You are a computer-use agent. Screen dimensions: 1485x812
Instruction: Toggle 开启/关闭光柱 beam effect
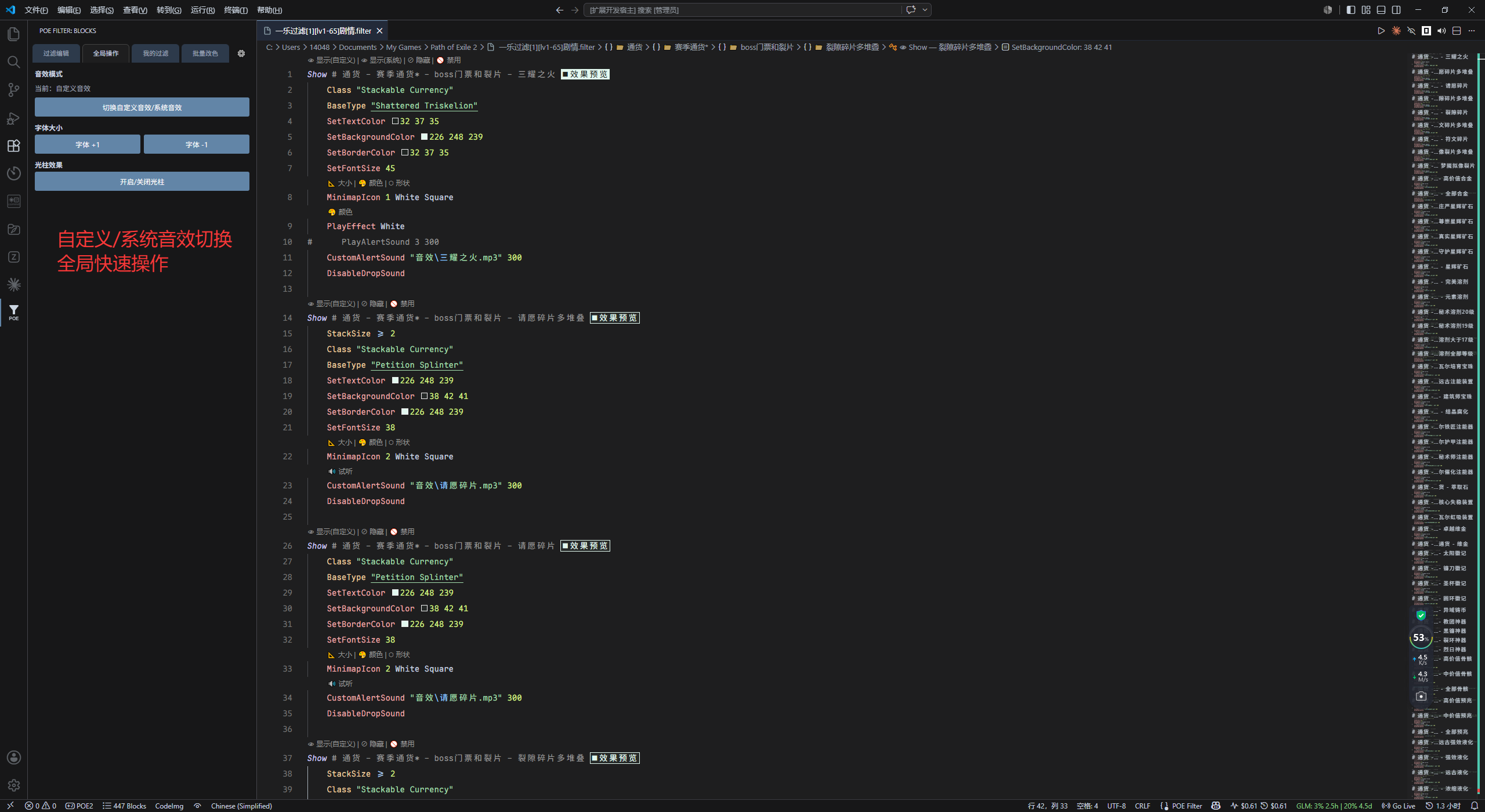(x=142, y=182)
